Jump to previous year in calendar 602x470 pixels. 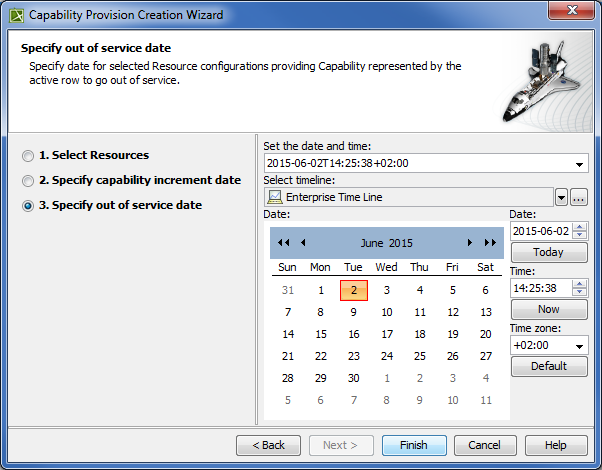(284, 243)
